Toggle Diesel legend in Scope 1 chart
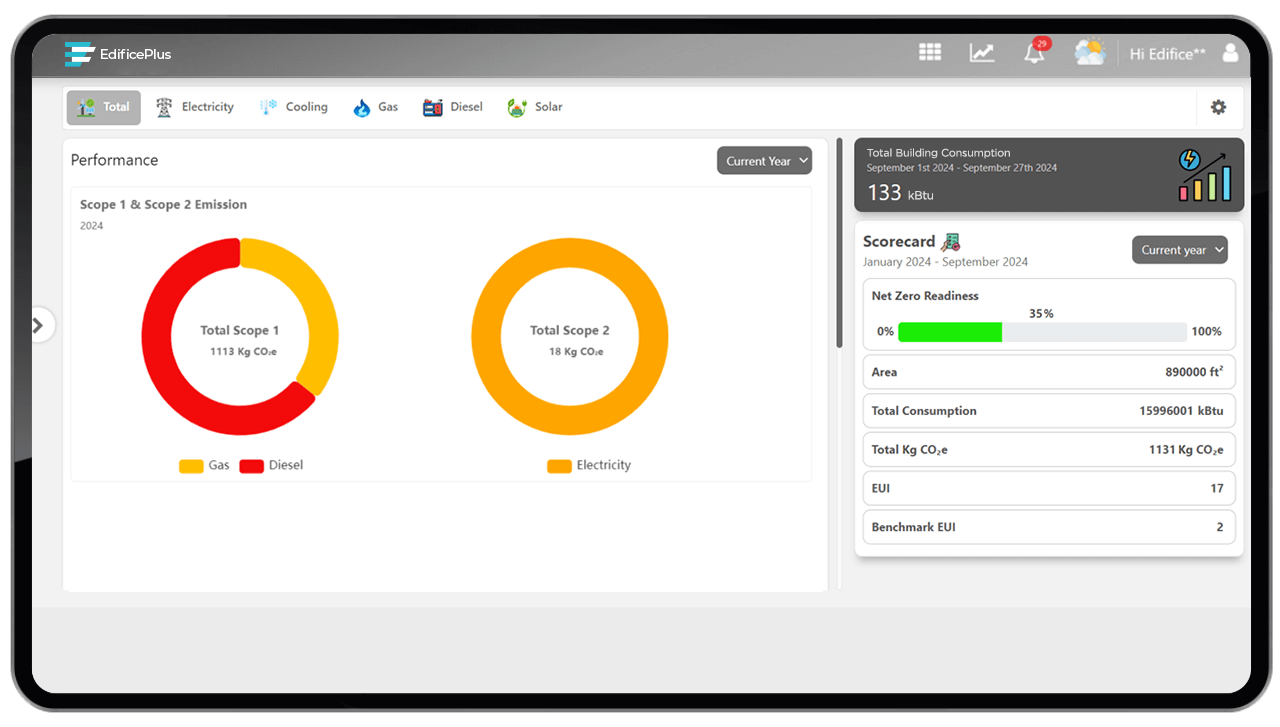Screen dimensions: 1280x727 click(271, 465)
